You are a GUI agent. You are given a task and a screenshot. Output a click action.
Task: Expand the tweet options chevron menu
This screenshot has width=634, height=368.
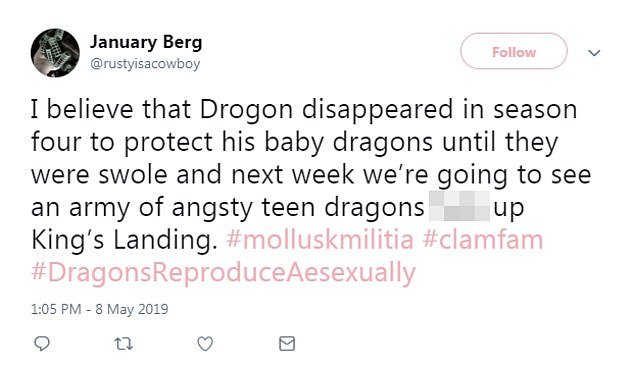click(594, 53)
